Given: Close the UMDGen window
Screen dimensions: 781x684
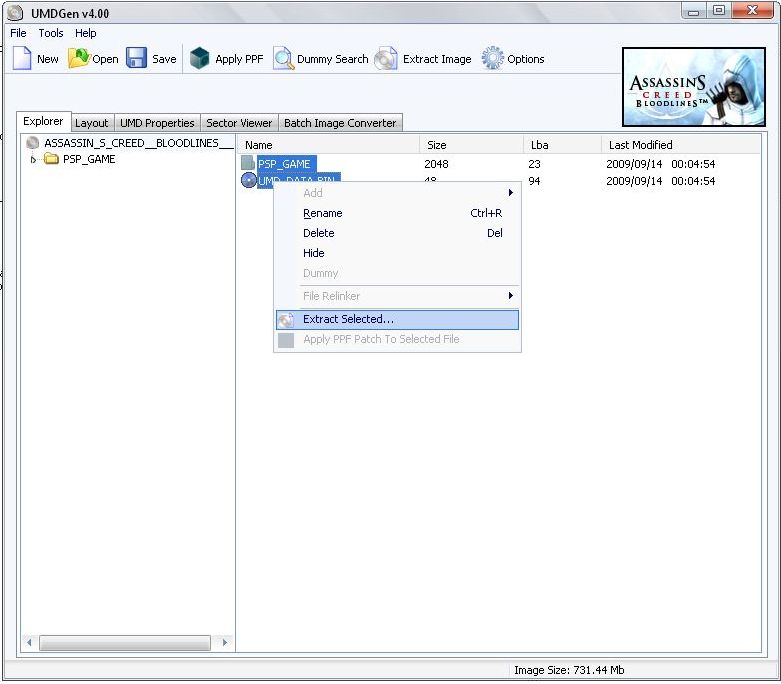Looking at the screenshot, I should [x=753, y=10].
